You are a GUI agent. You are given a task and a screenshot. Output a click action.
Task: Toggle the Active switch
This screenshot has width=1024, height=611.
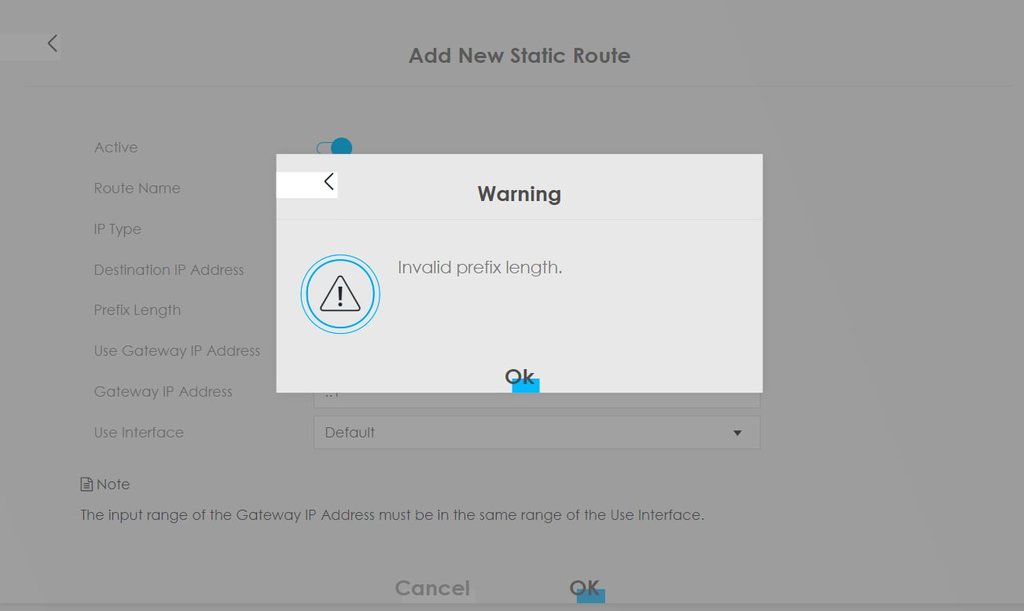coord(334,147)
